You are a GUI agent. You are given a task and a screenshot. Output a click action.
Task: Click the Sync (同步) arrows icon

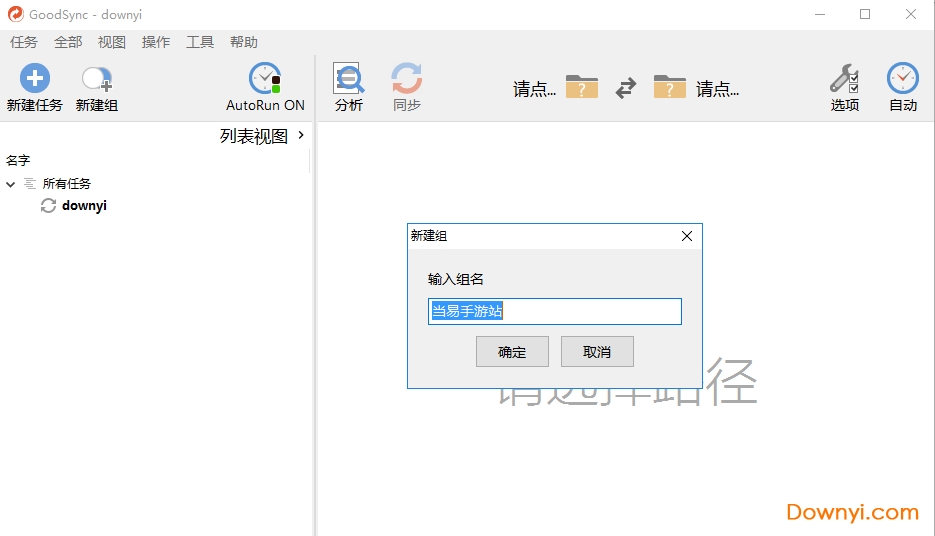pos(407,78)
